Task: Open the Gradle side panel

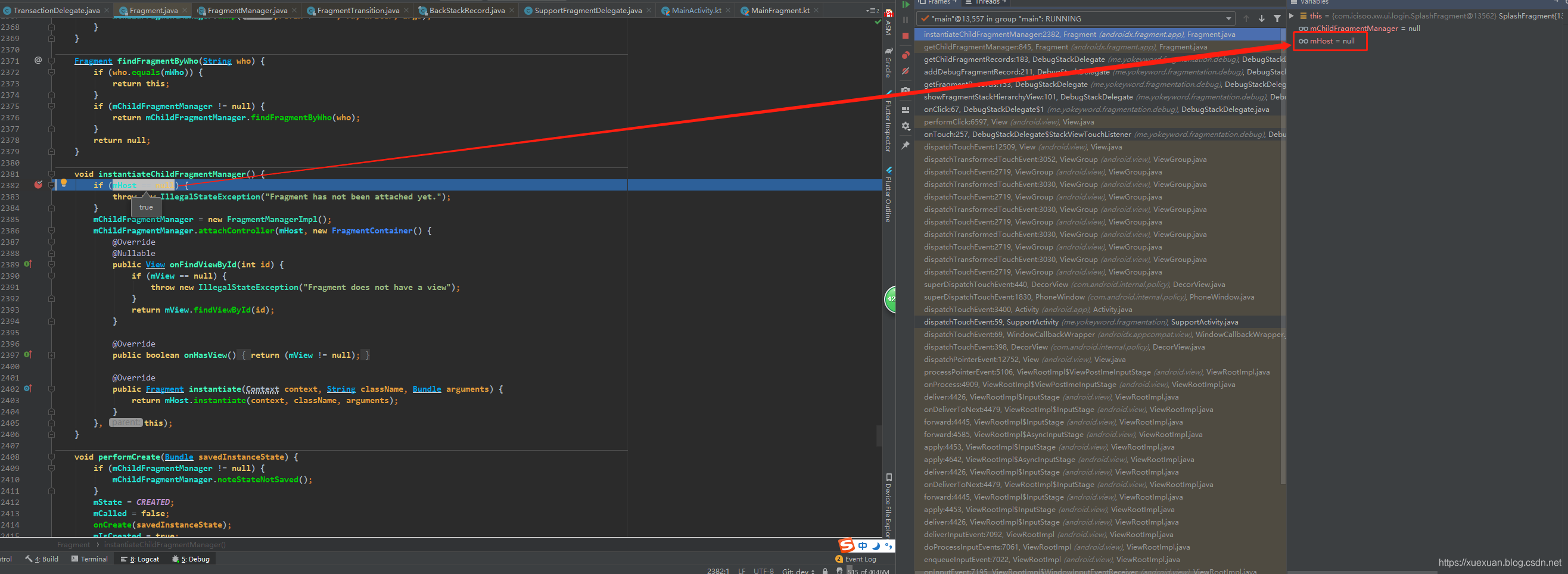Action: [x=888, y=63]
